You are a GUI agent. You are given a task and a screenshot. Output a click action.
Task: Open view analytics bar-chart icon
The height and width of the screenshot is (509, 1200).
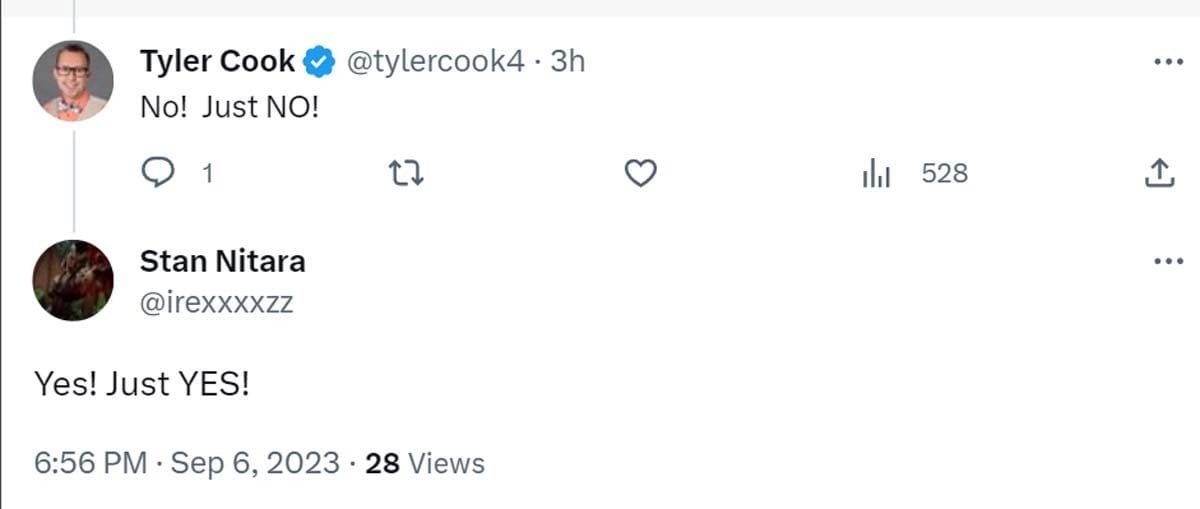click(x=876, y=174)
